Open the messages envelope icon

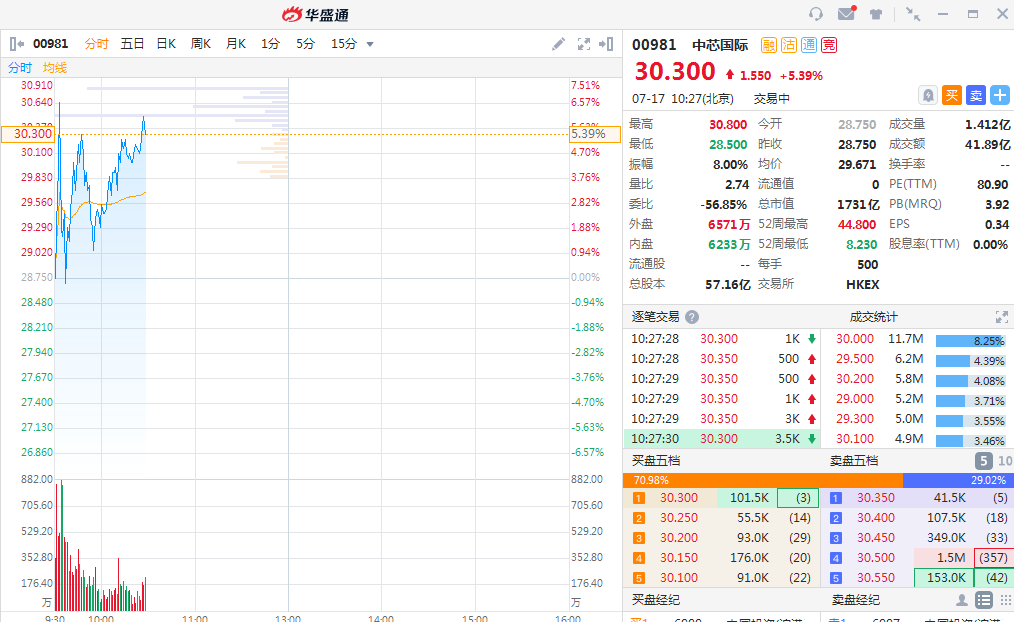(x=846, y=14)
